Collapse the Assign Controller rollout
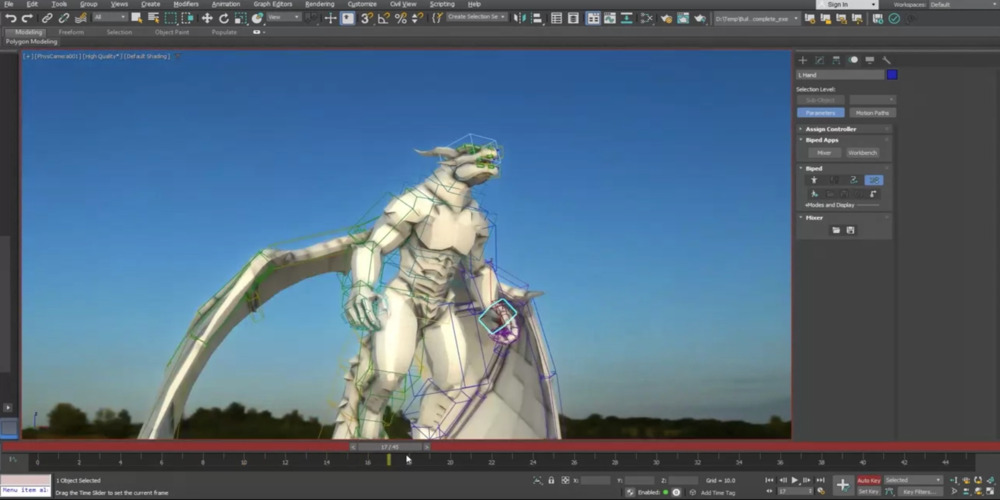1000x500 pixels. pos(844,129)
